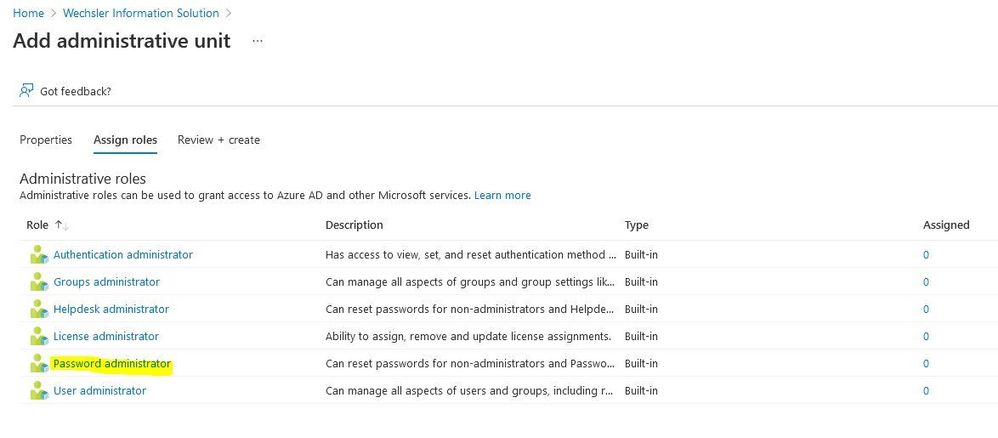Click the Helpdesk administrator role icon

tap(39, 309)
